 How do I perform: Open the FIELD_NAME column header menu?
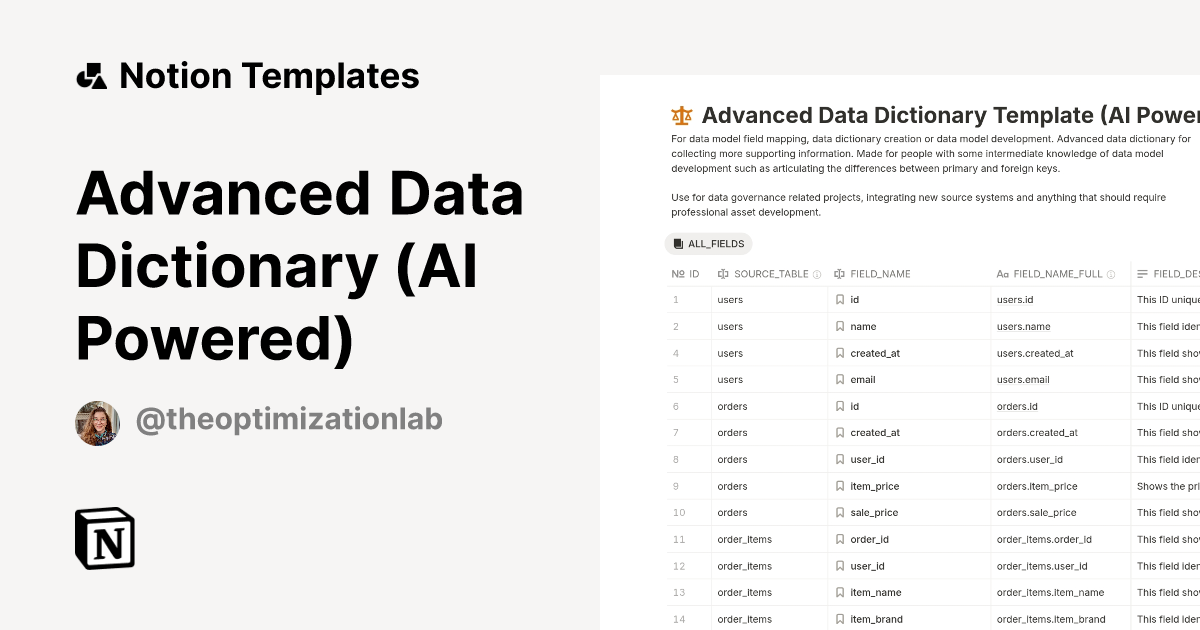[880, 273]
